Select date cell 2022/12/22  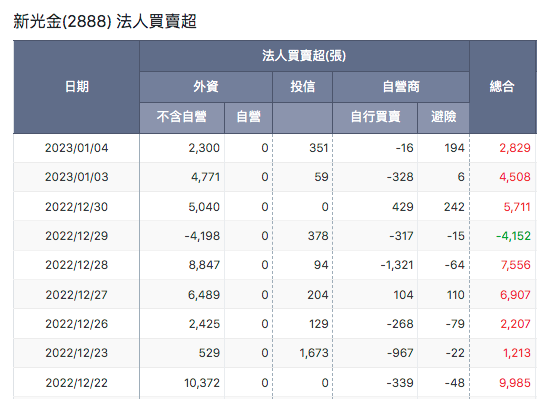pyautogui.click(x=77, y=383)
